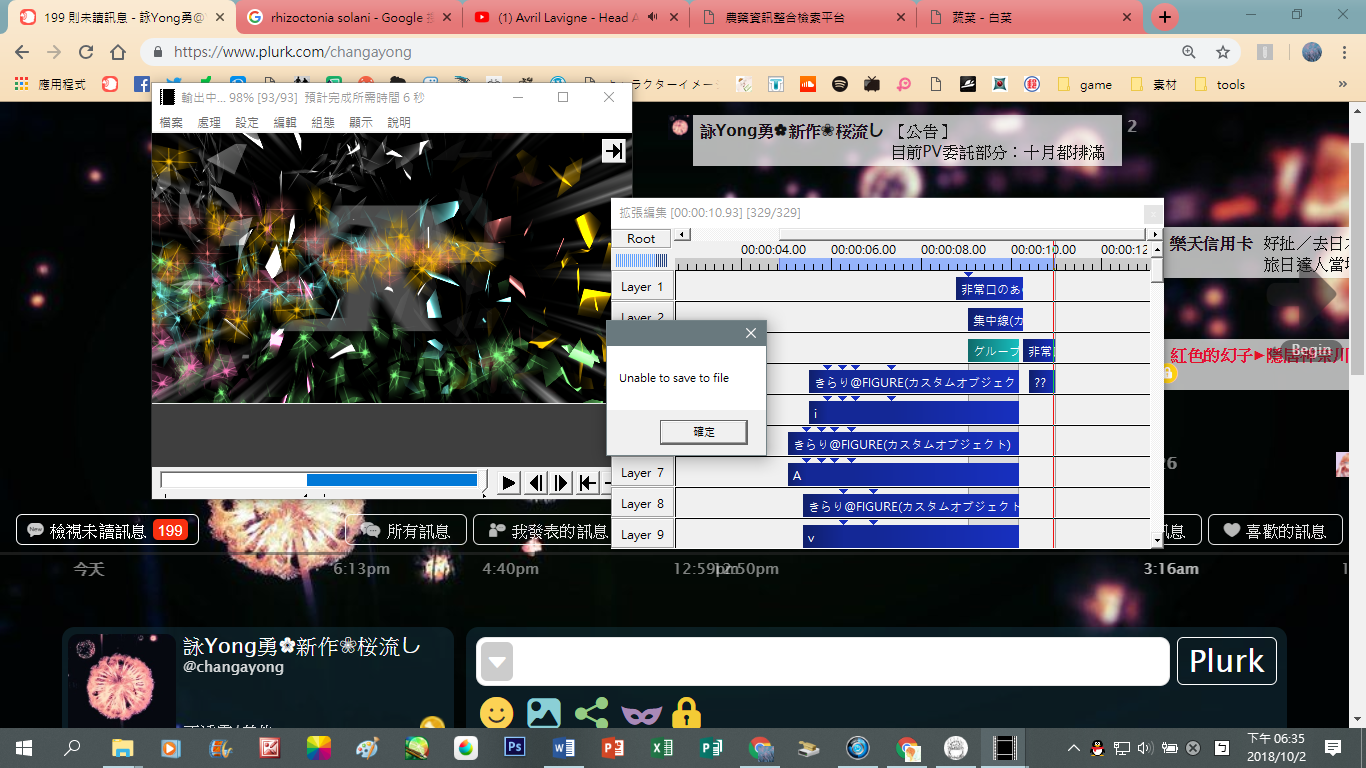Open the plurk qualifier dropdown arrow
This screenshot has width=1366, height=768.
coord(498,661)
